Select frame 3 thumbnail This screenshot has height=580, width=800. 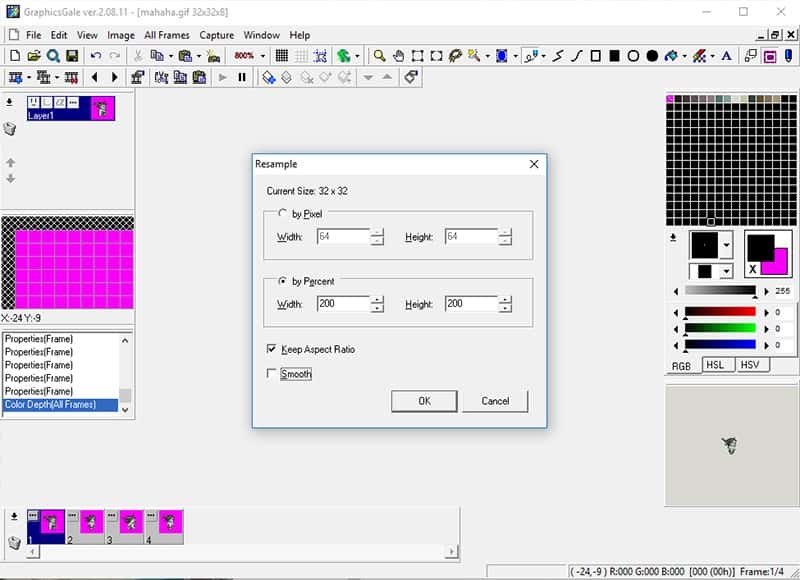tap(124, 526)
